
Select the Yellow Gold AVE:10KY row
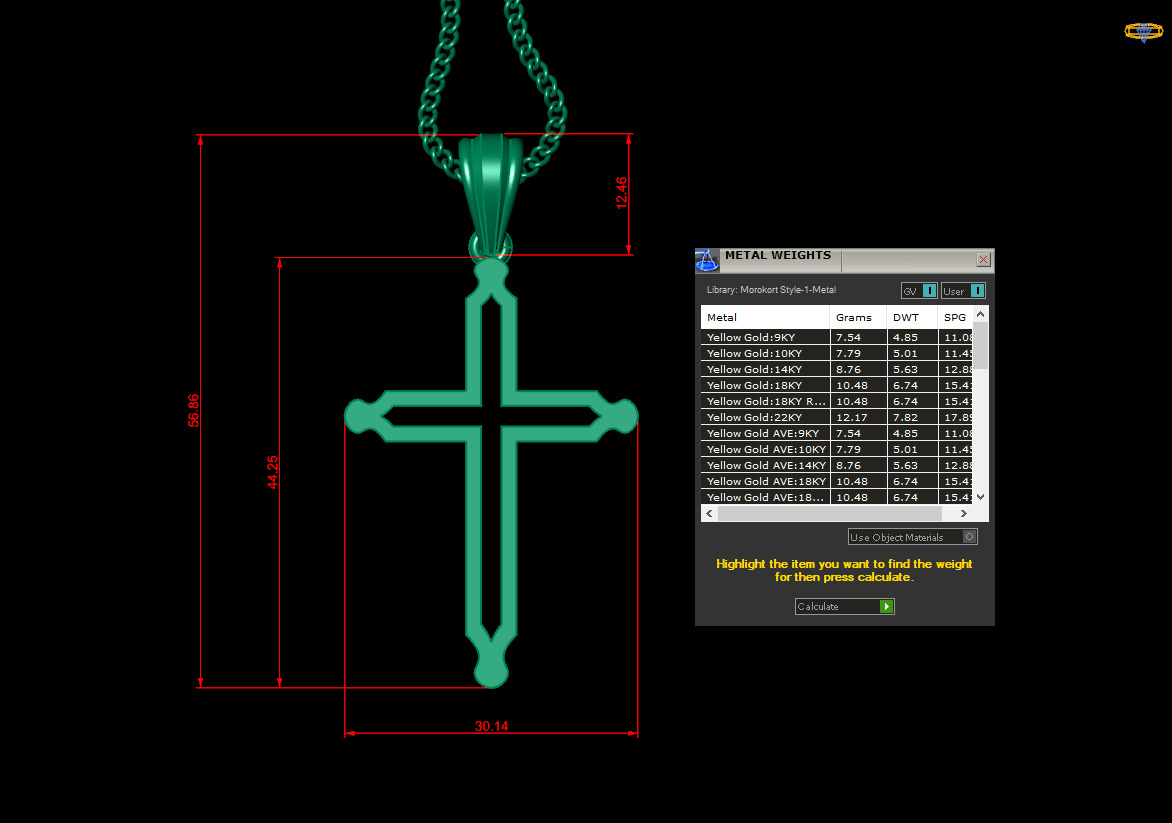pos(836,449)
